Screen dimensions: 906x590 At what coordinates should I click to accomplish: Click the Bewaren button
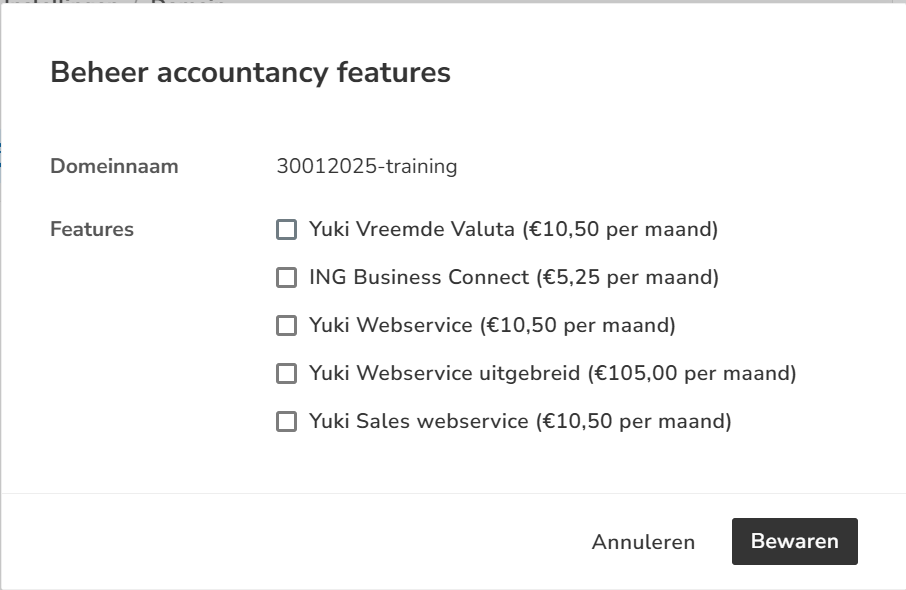pyautogui.click(x=794, y=541)
